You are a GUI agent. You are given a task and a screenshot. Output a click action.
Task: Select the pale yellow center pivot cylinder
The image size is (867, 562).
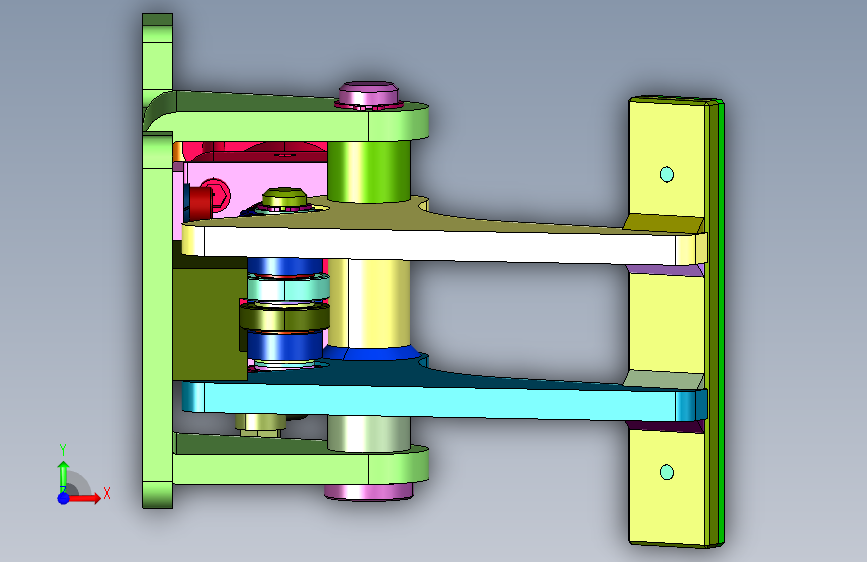tap(369, 303)
